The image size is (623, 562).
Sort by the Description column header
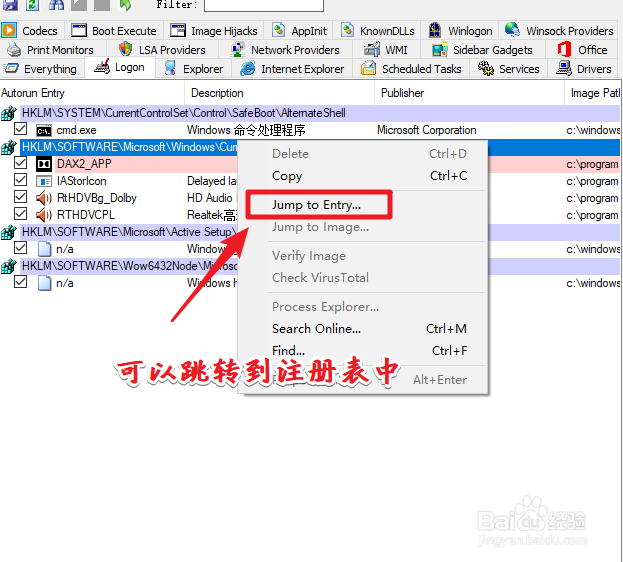[279, 93]
